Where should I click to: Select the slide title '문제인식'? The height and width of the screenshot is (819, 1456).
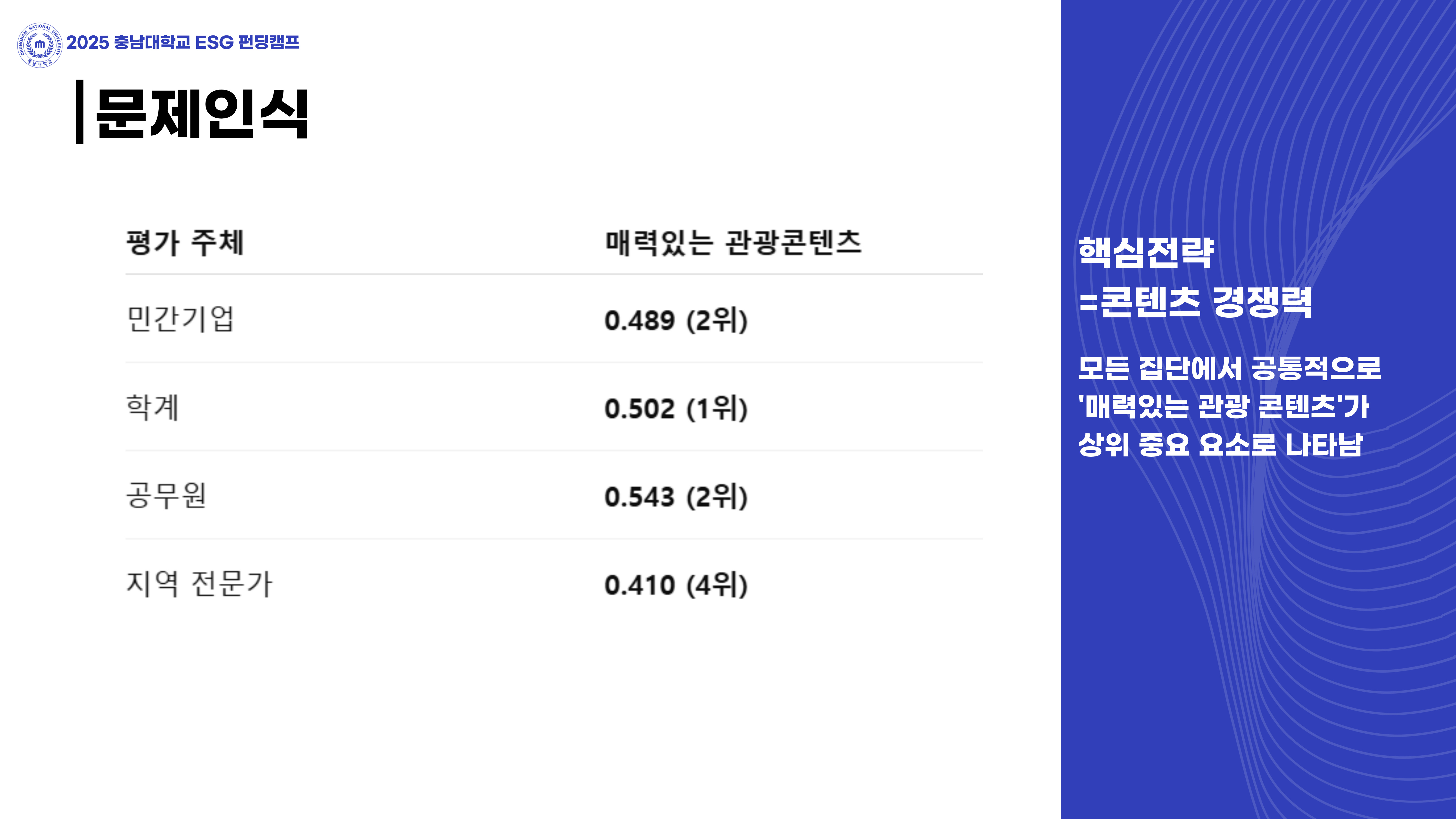pyautogui.click(x=202, y=114)
